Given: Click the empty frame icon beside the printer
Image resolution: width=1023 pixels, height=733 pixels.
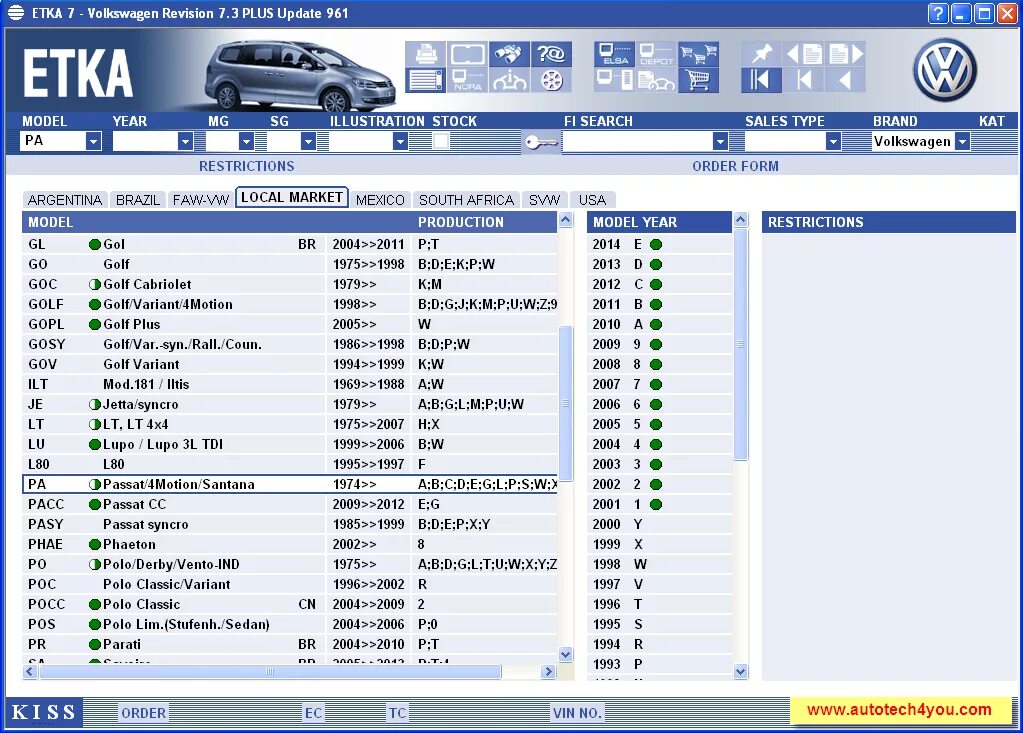Looking at the screenshot, I should pyautogui.click(x=467, y=53).
